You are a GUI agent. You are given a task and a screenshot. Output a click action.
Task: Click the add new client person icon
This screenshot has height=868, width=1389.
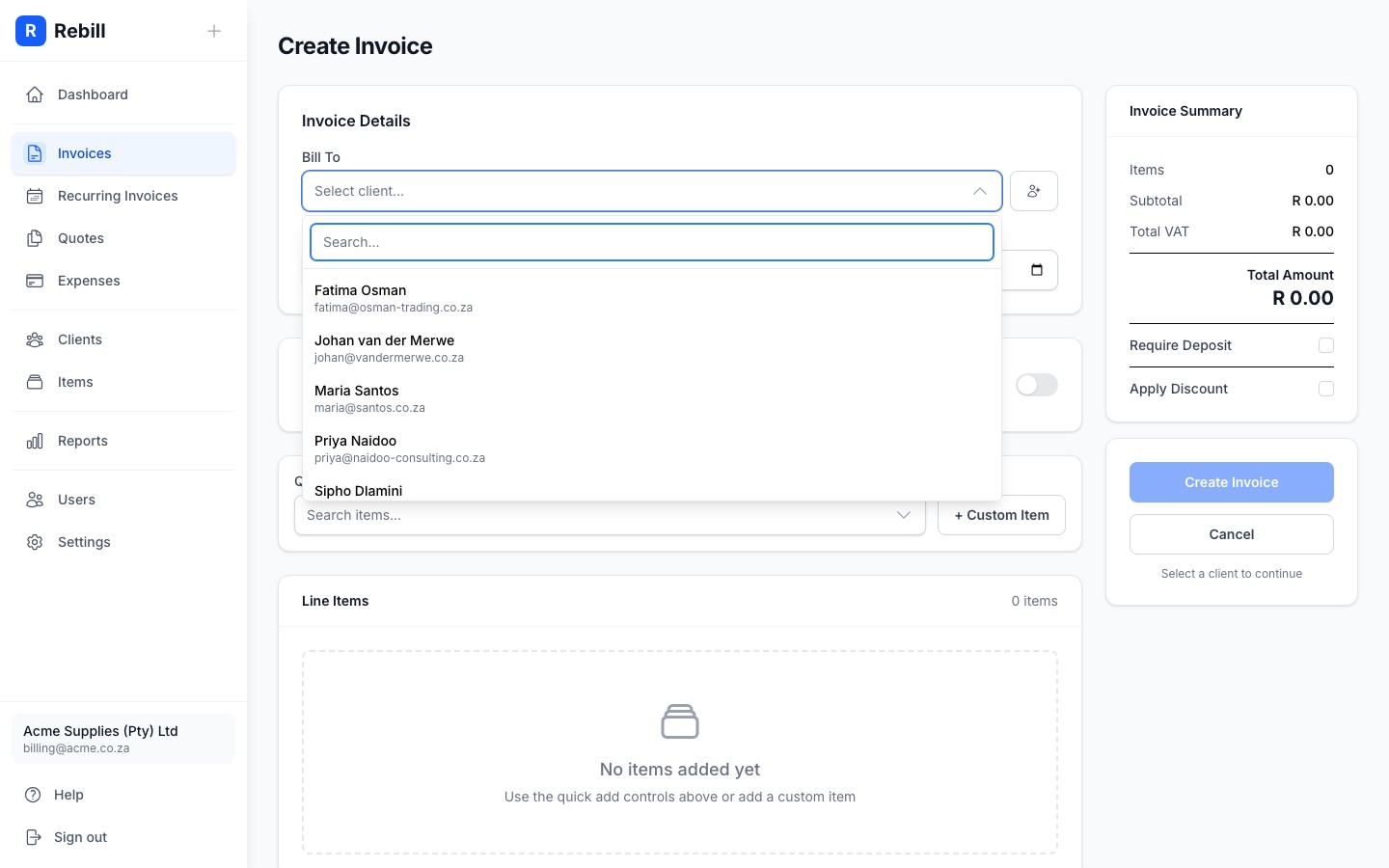[x=1034, y=191]
